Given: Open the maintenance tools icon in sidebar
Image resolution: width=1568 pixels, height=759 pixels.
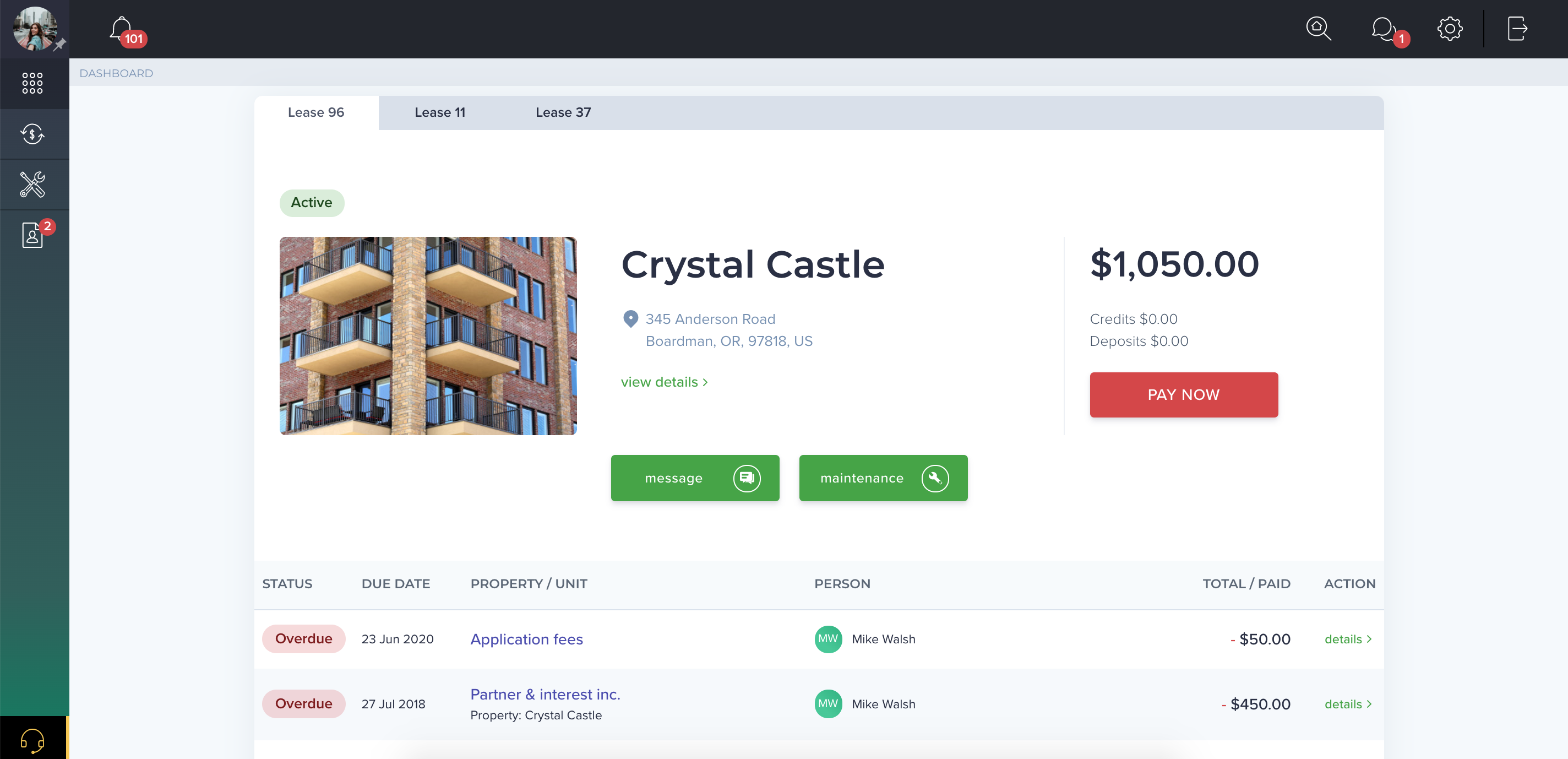Looking at the screenshot, I should click(x=32, y=185).
